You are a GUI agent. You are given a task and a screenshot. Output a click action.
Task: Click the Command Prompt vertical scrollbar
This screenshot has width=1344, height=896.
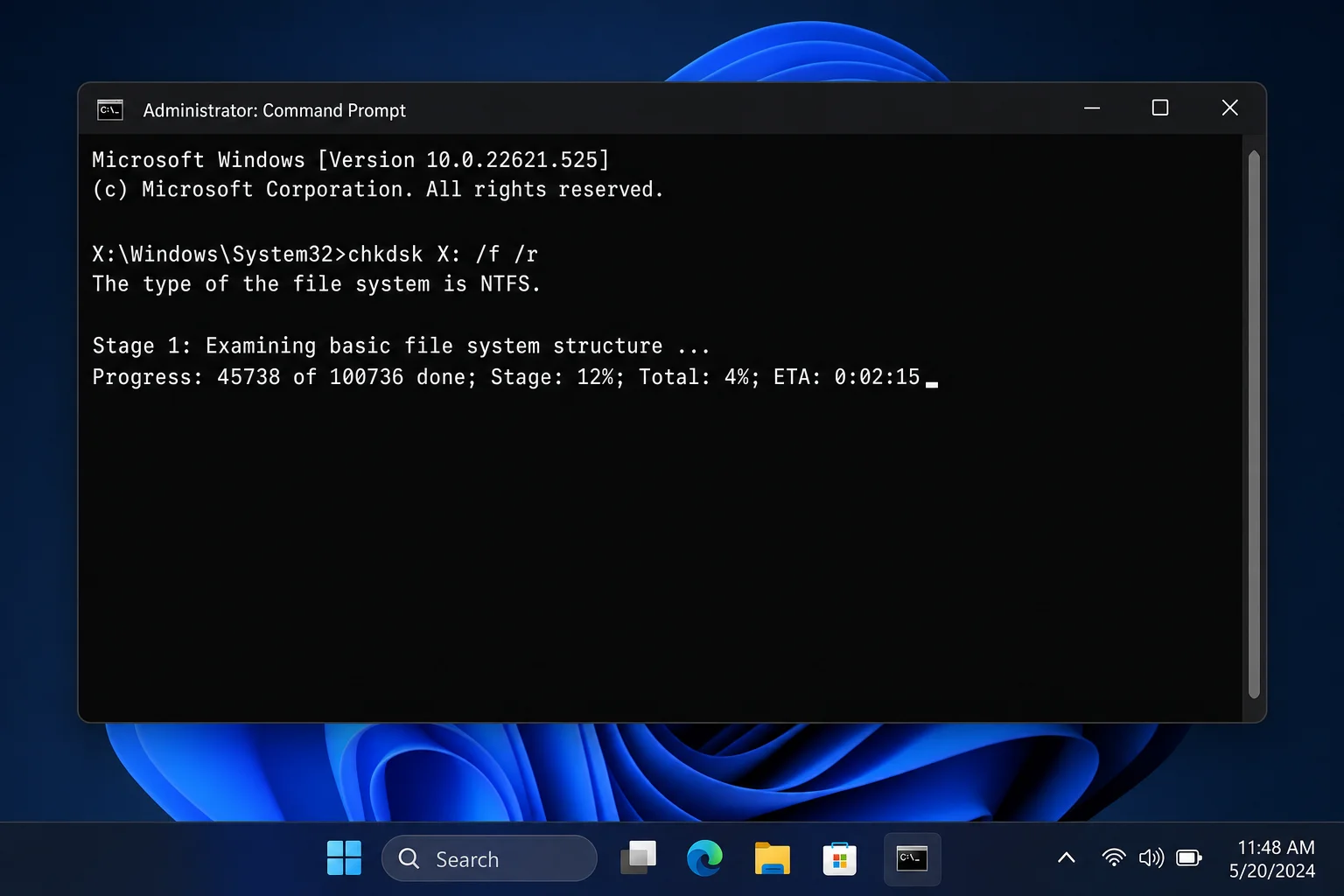pyautogui.click(x=1254, y=424)
